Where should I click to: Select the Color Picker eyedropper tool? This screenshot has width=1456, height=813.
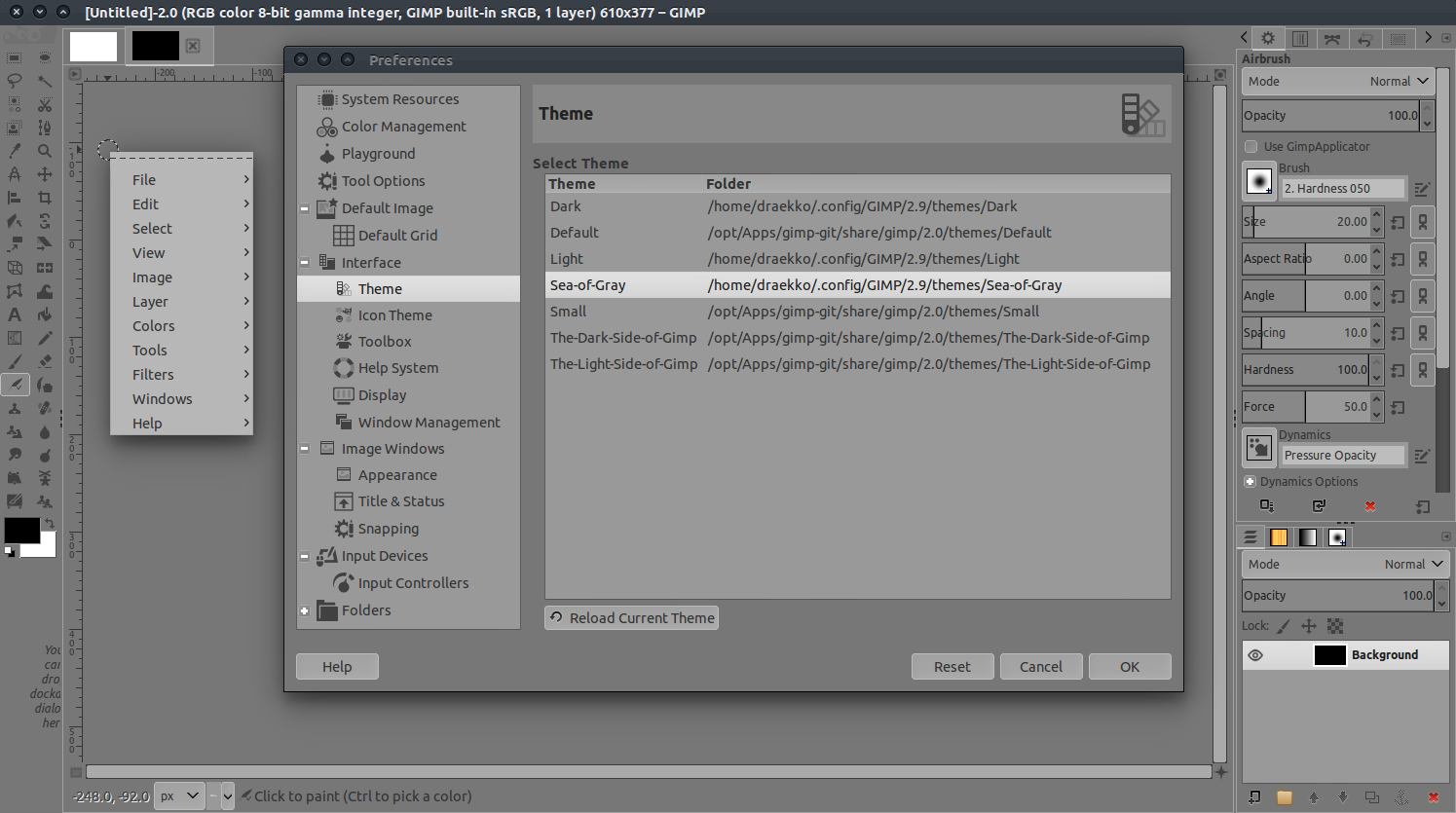[15, 150]
